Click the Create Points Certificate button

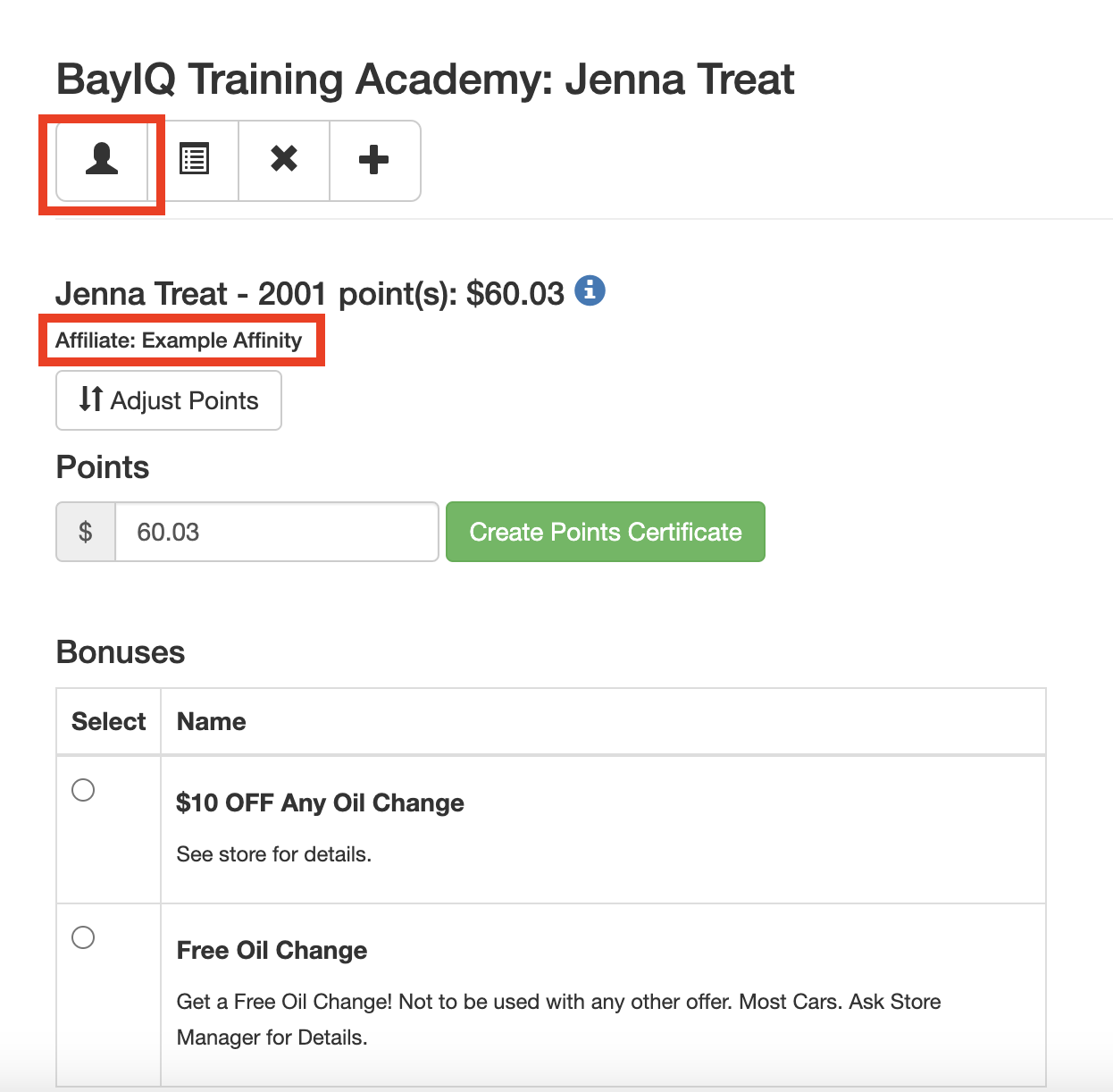606,532
